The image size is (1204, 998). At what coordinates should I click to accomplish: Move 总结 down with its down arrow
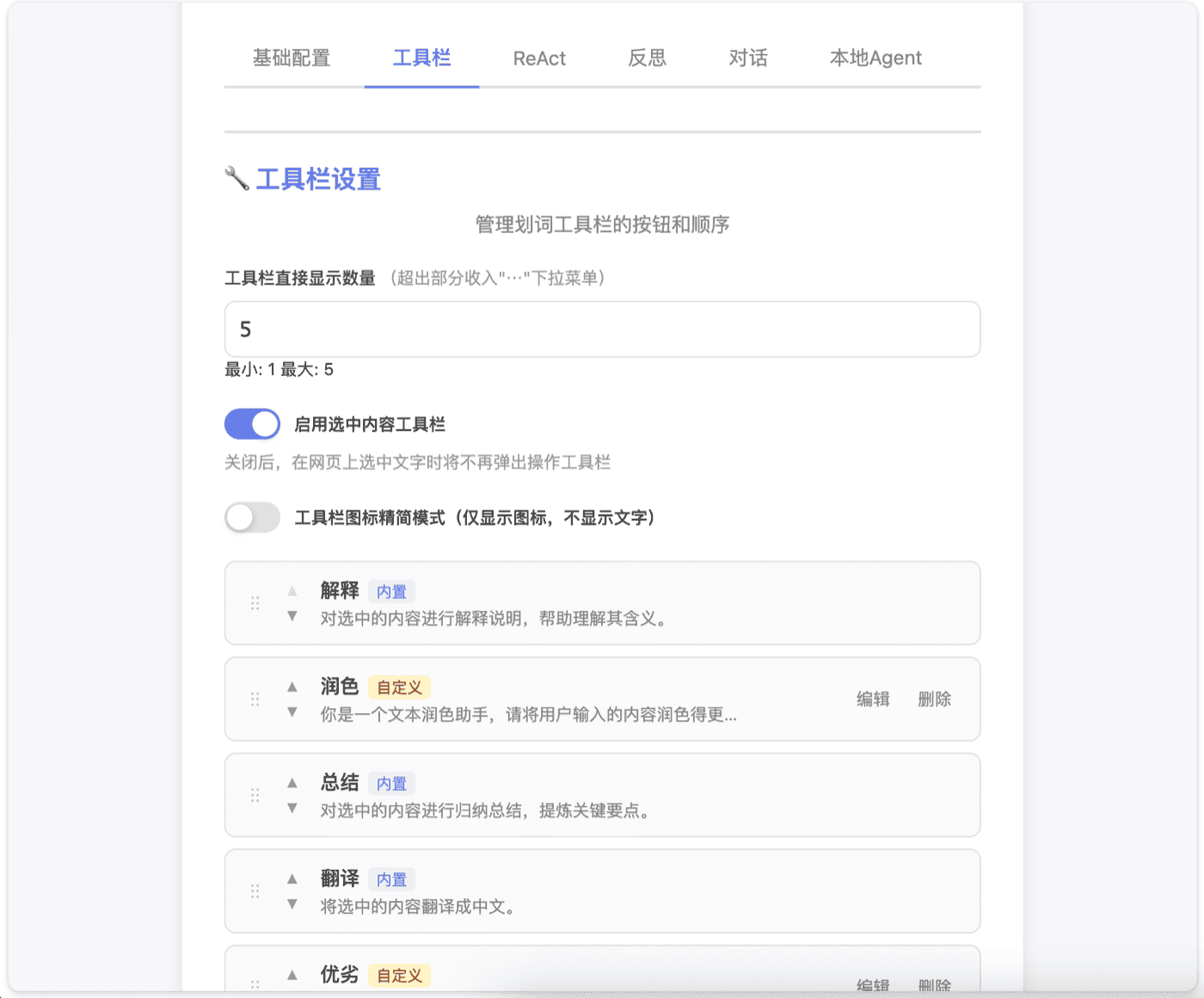pyautogui.click(x=292, y=808)
